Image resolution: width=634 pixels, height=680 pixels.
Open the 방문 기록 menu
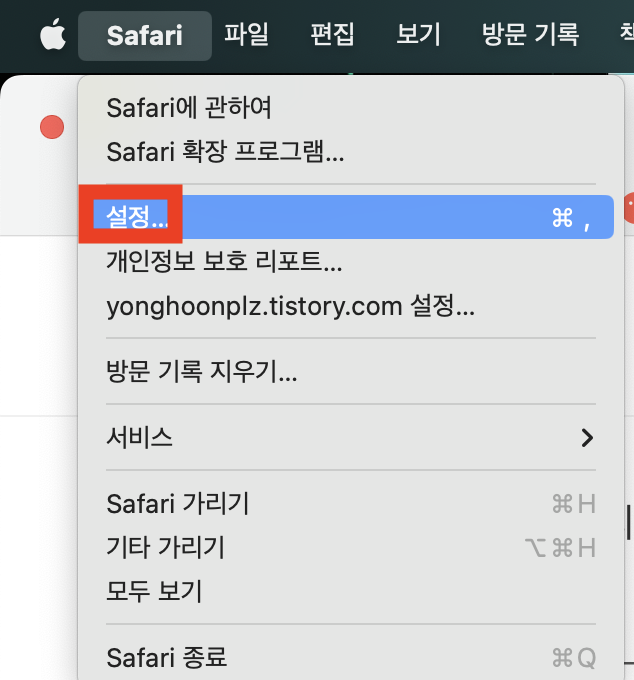tap(530, 35)
